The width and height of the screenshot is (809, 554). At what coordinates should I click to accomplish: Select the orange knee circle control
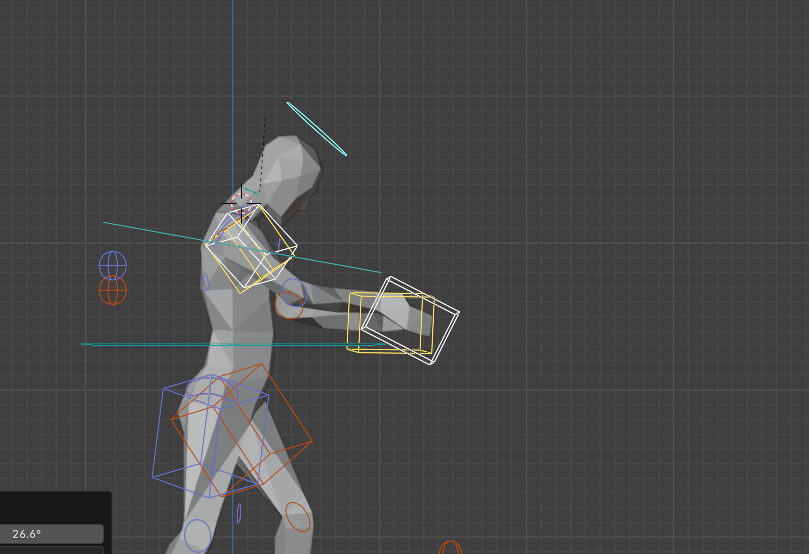coord(299,517)
